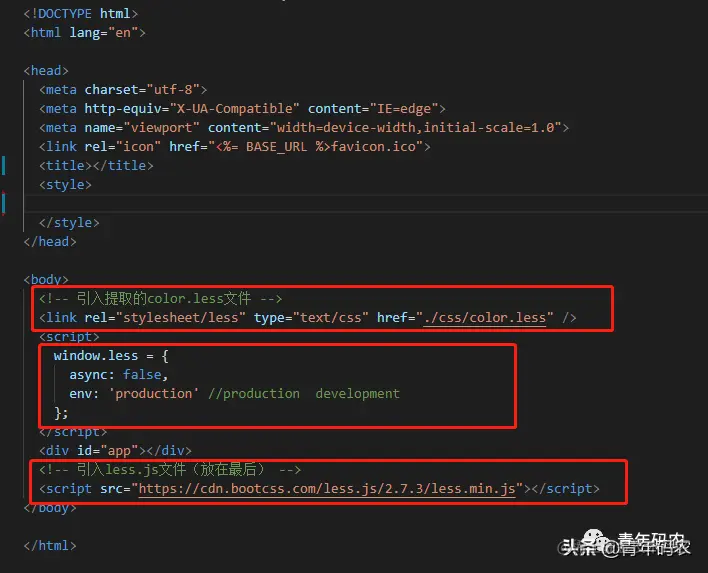Image resolution: width=708 pixels, height=573 pixels.
Task: Click the closing style tag
Action: (69, 223)
